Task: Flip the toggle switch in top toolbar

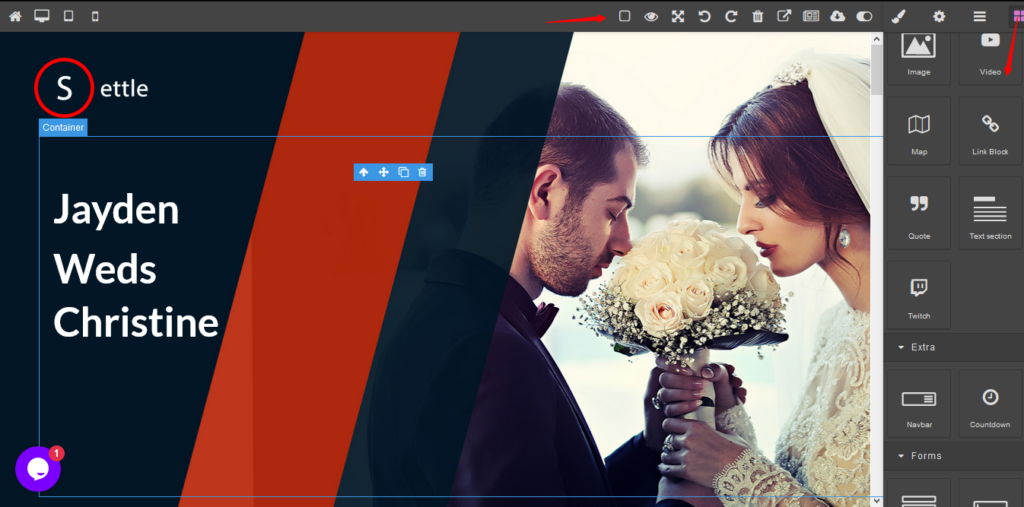Action: click(x=865, y=16)
